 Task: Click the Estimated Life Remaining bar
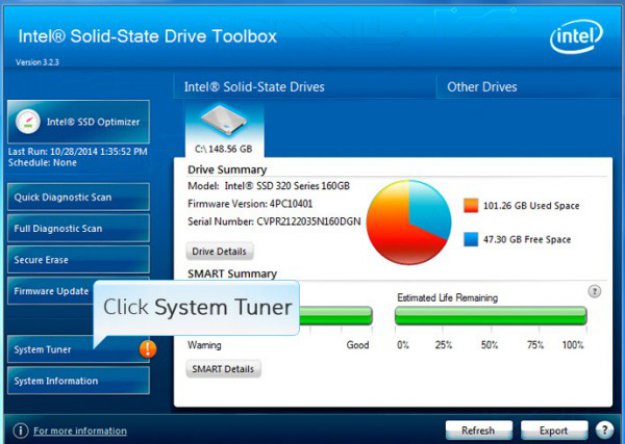(490, 317)
